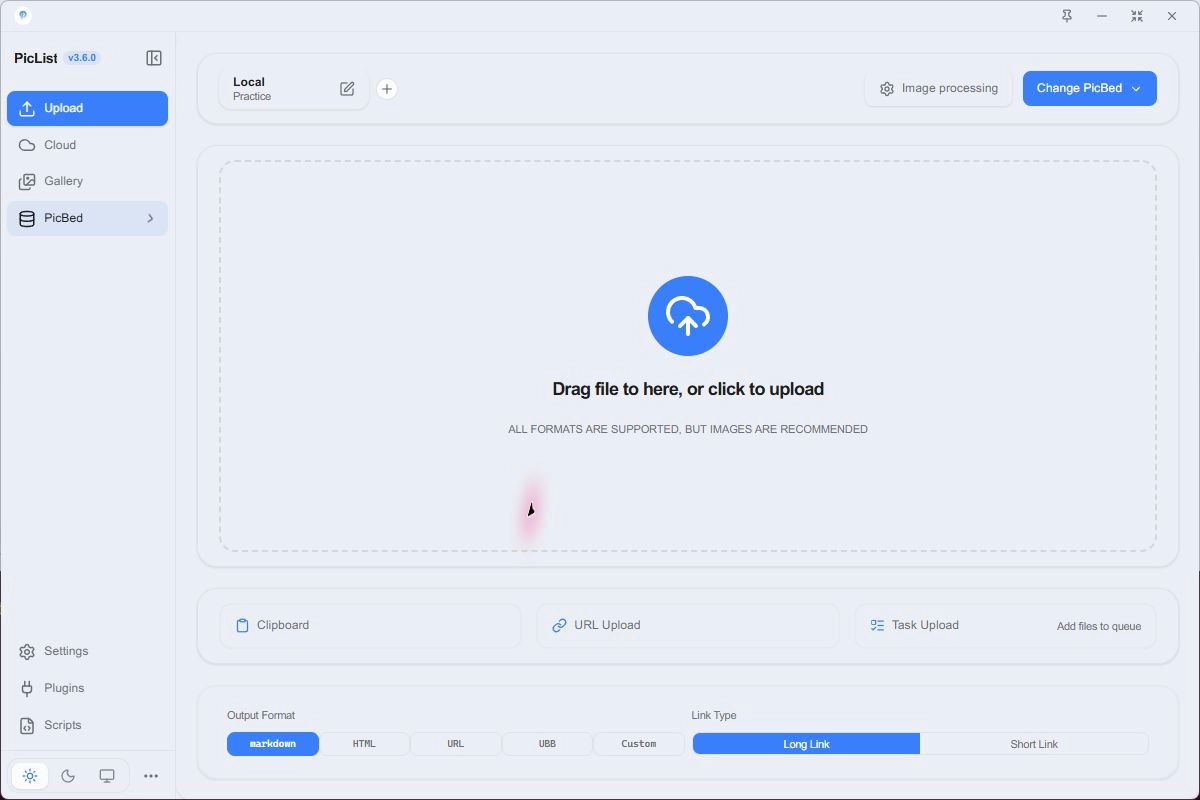Select the PicBed sidebar item
This screenshot has width=1200, height=800.
pyautogui.click(x=87, y=218)
